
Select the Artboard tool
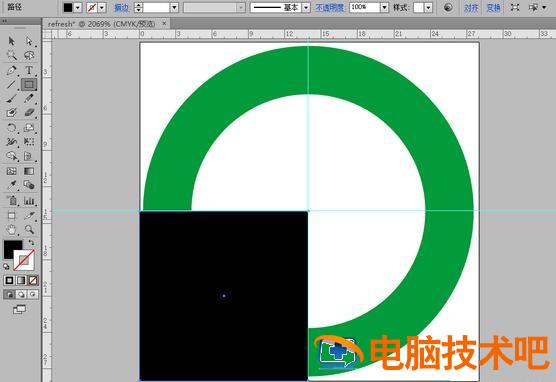click(11, 216)
